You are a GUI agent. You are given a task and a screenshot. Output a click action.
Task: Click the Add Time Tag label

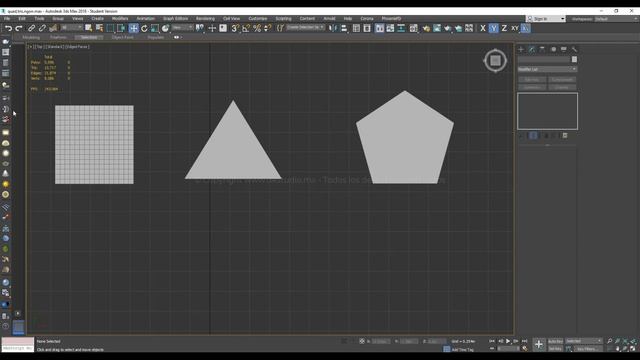point(462,350)
